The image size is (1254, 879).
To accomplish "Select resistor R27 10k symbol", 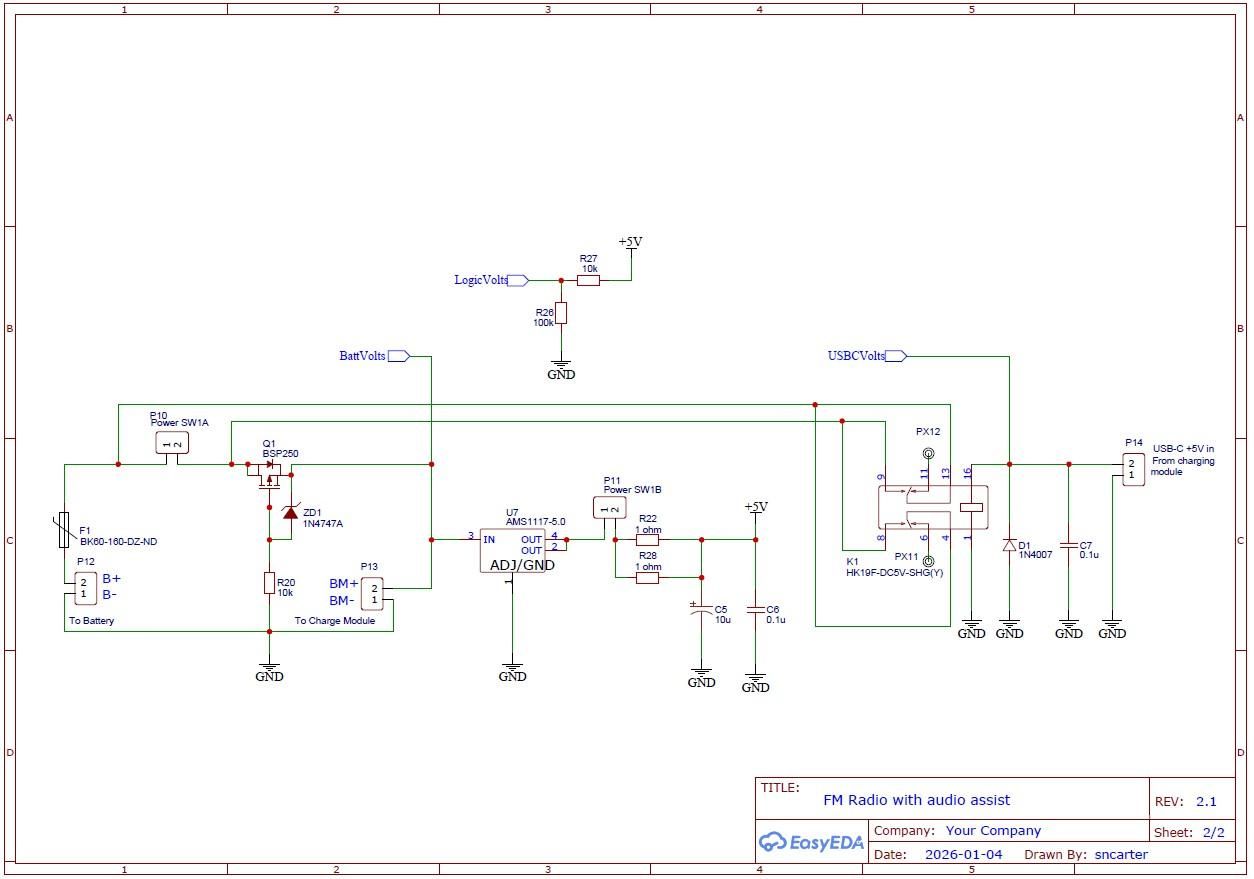I will (x=589, y=281).
